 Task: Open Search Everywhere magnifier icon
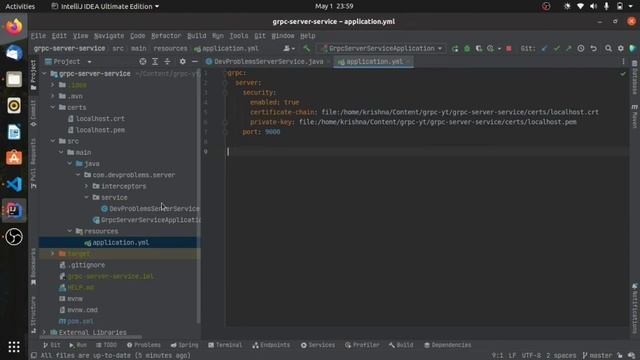(608, 49)
